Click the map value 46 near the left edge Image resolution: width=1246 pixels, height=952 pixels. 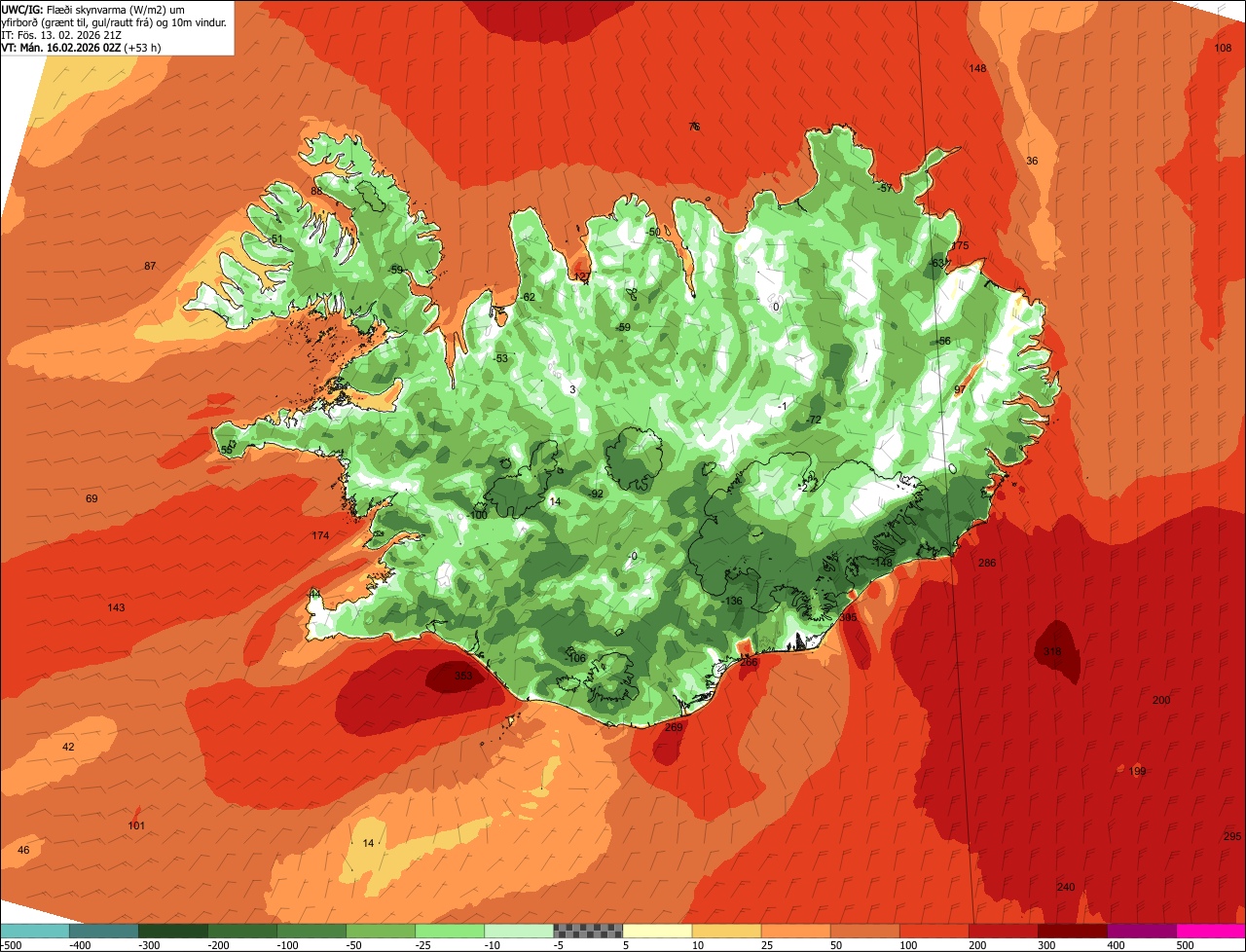[24, 850]
